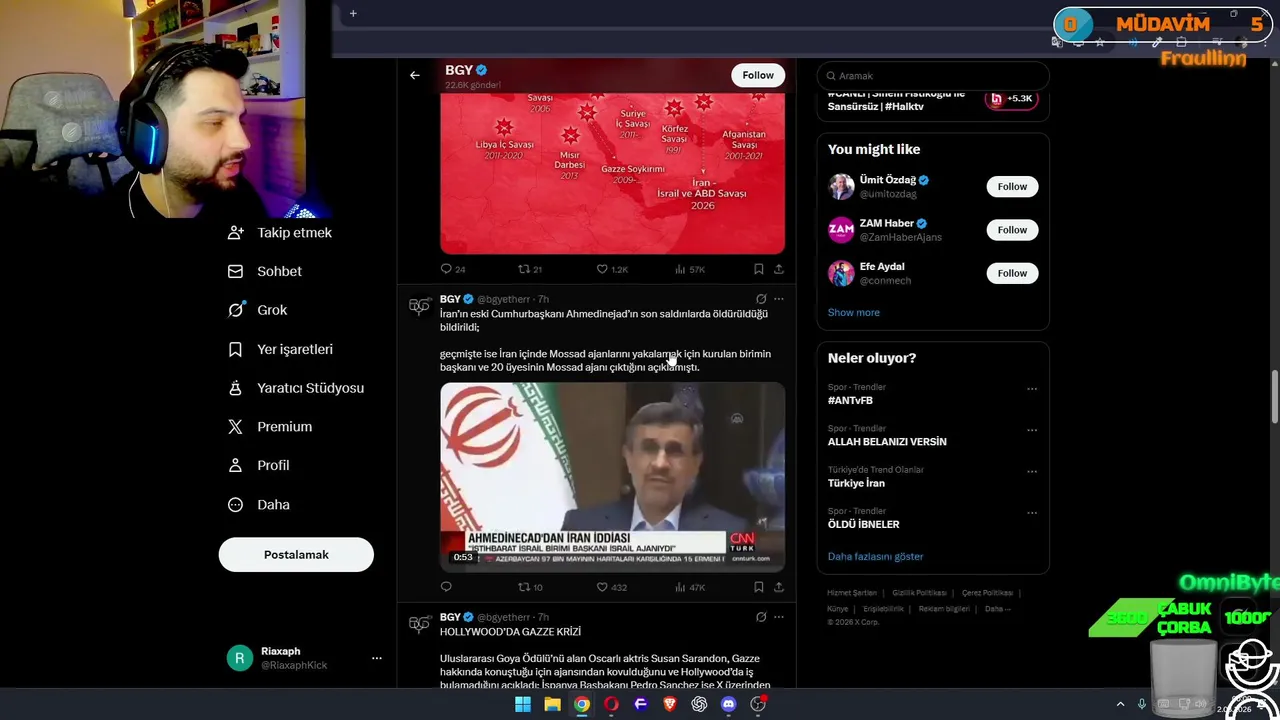The width and height of the screenshot is (1280, 720).
Task: Repost the war map post with 21 reposts
Action: click(x=530, y=269)
